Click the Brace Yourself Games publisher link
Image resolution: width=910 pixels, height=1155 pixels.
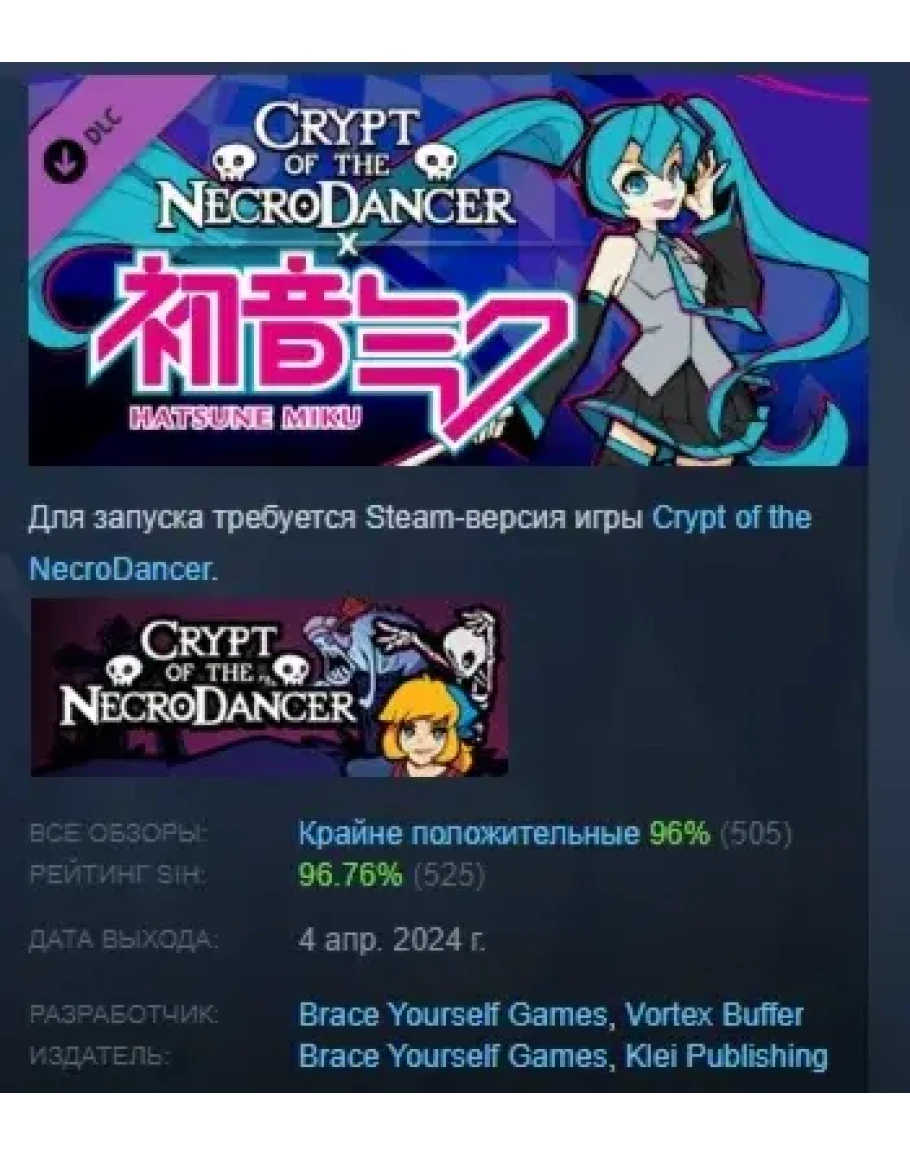coord(452,1056)
